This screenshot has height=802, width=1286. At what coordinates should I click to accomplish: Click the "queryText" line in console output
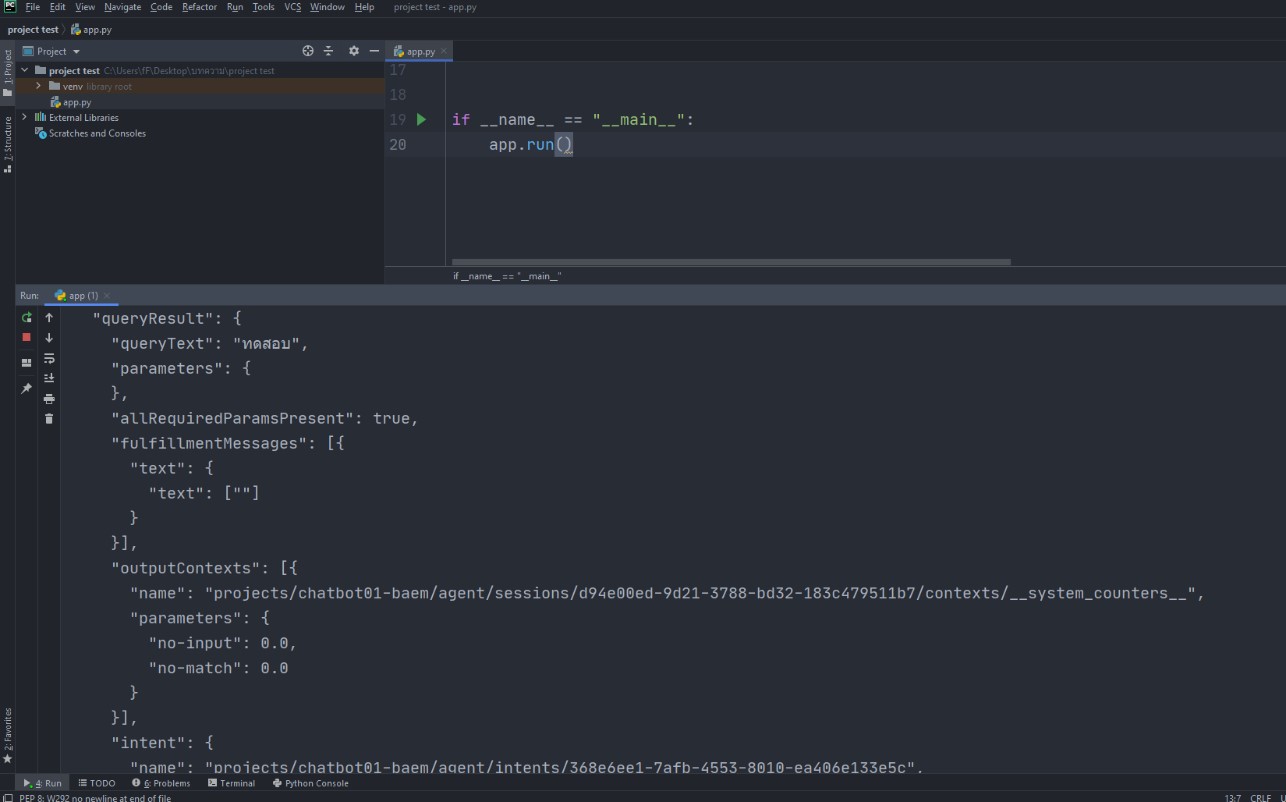pyautogui.click(x=209, y=343)
